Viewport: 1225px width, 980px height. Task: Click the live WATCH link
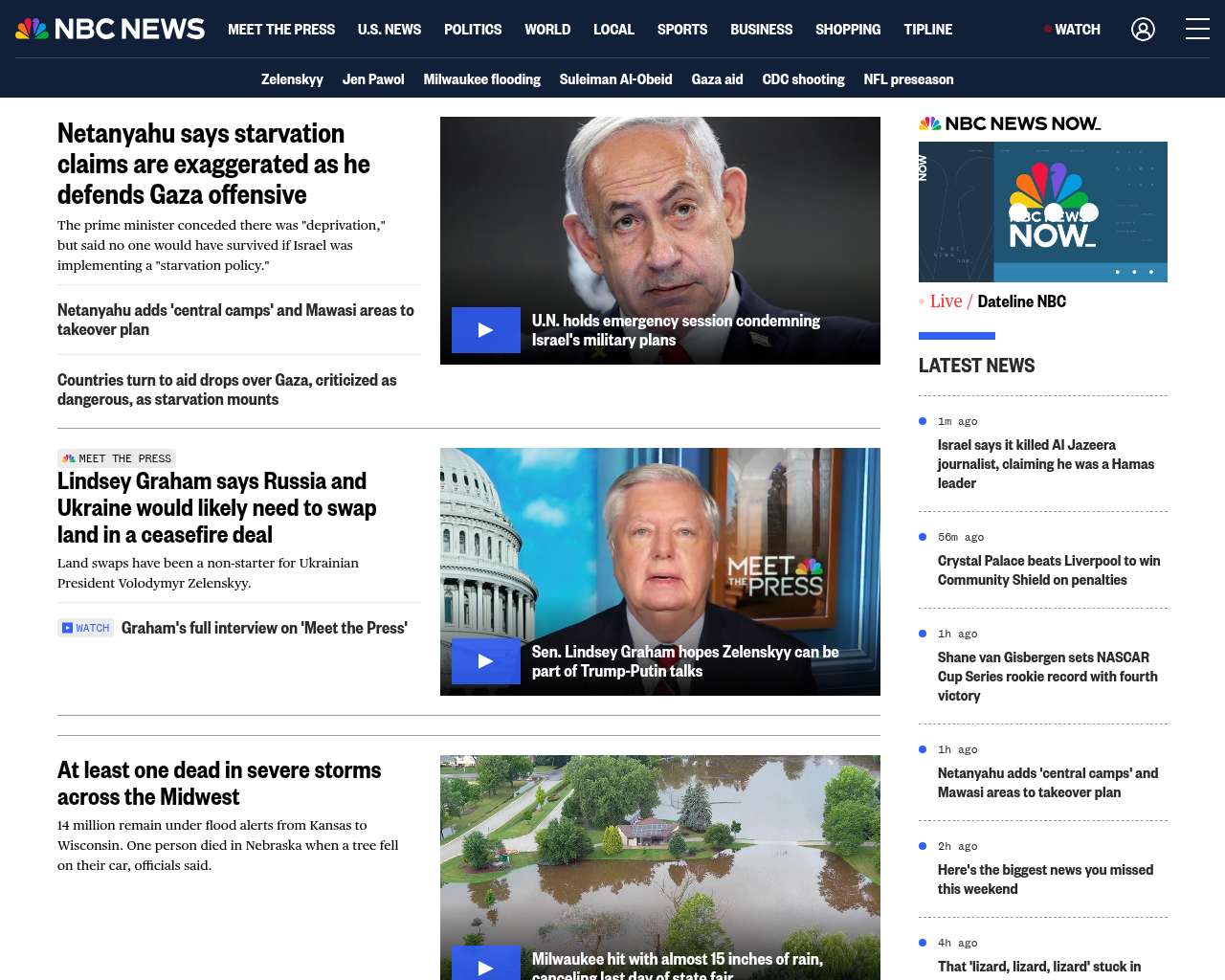pyautogui.click(x=1073, y=30)
